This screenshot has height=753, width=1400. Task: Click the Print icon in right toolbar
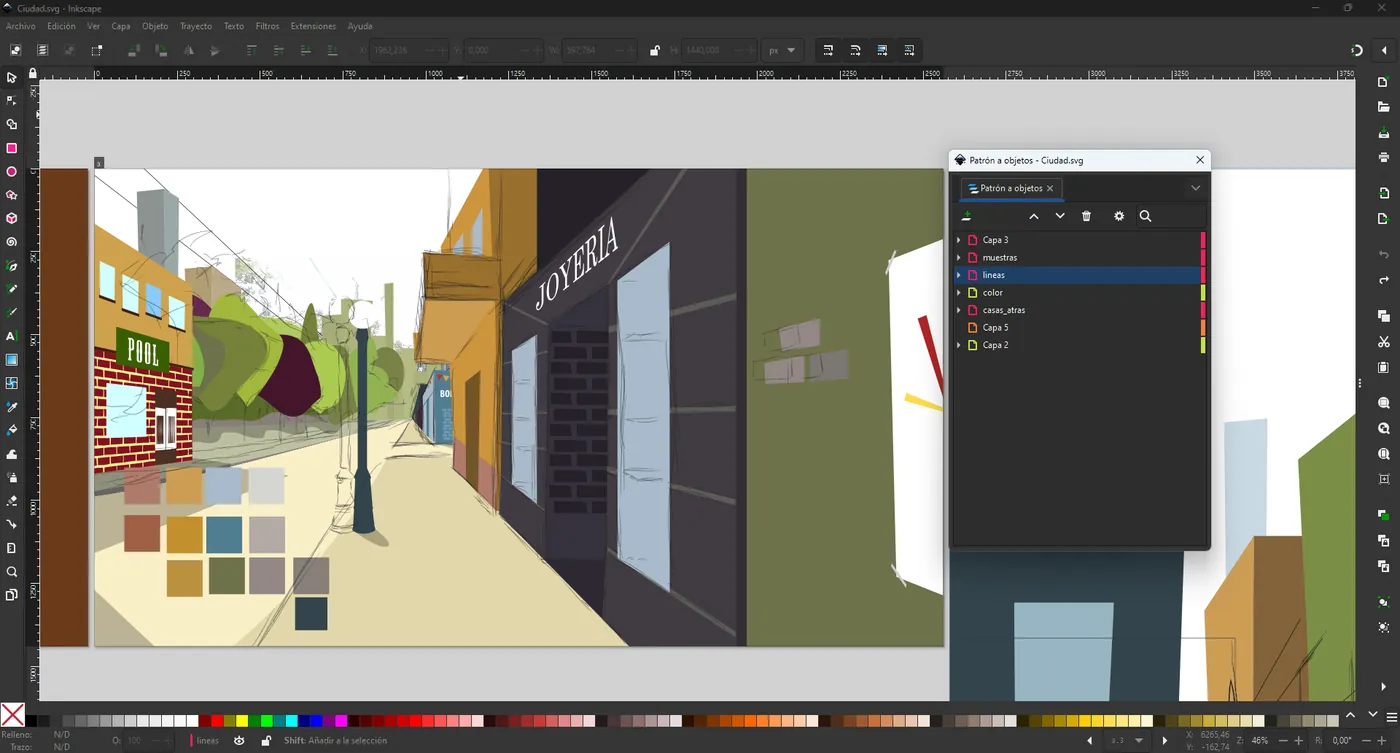coord(1384,157)
